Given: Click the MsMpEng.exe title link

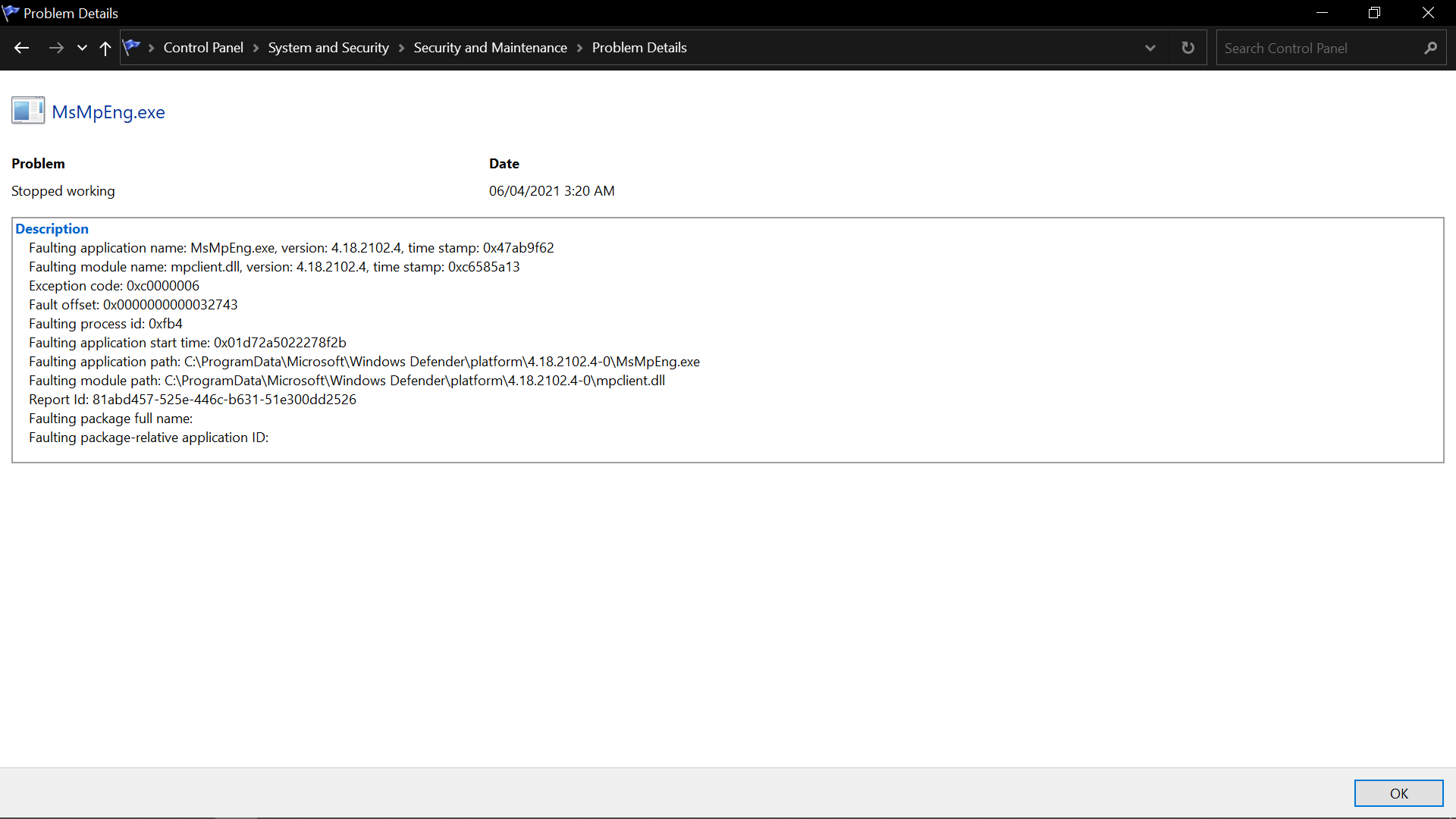Looking at the screenshot, I should (x=108, y=112).
